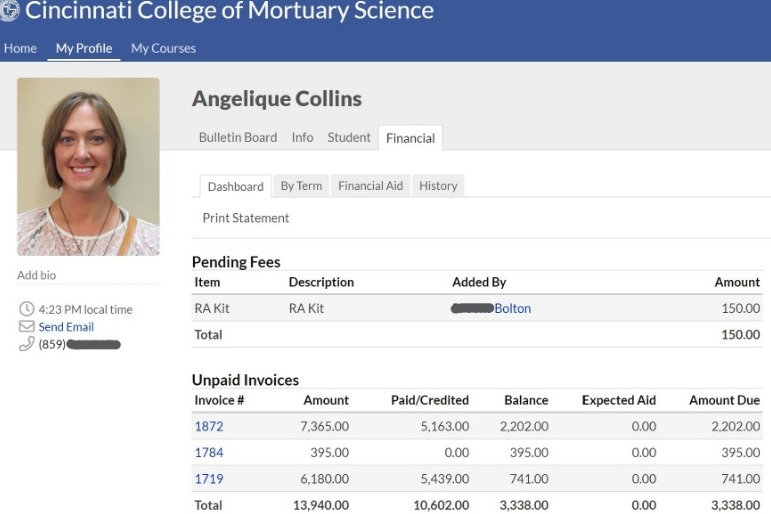The width and height of the screenshot is (771, 514).
Task: Switch to the Info tab
Action: [302, 137]
